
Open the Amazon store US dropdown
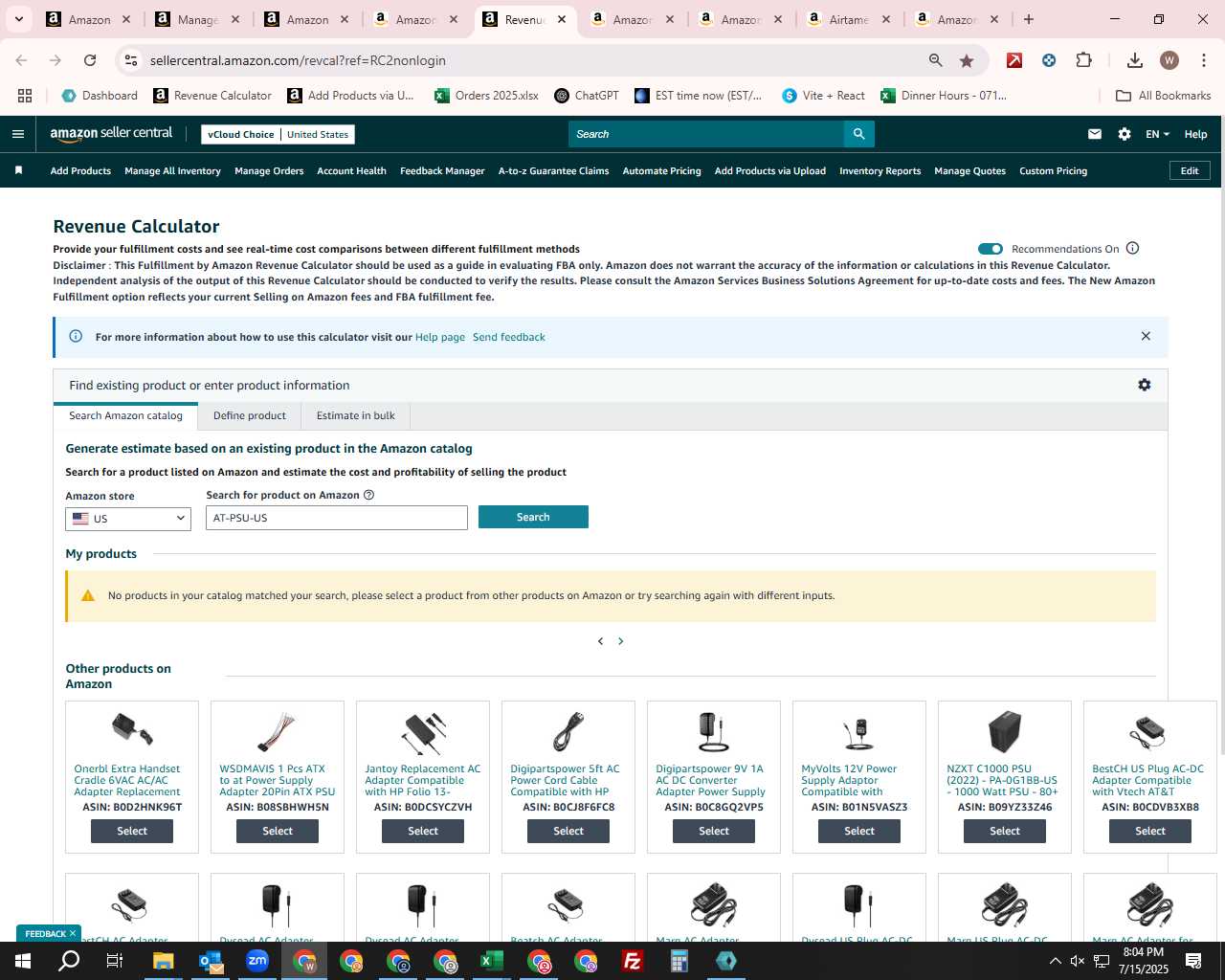[128, 518]
